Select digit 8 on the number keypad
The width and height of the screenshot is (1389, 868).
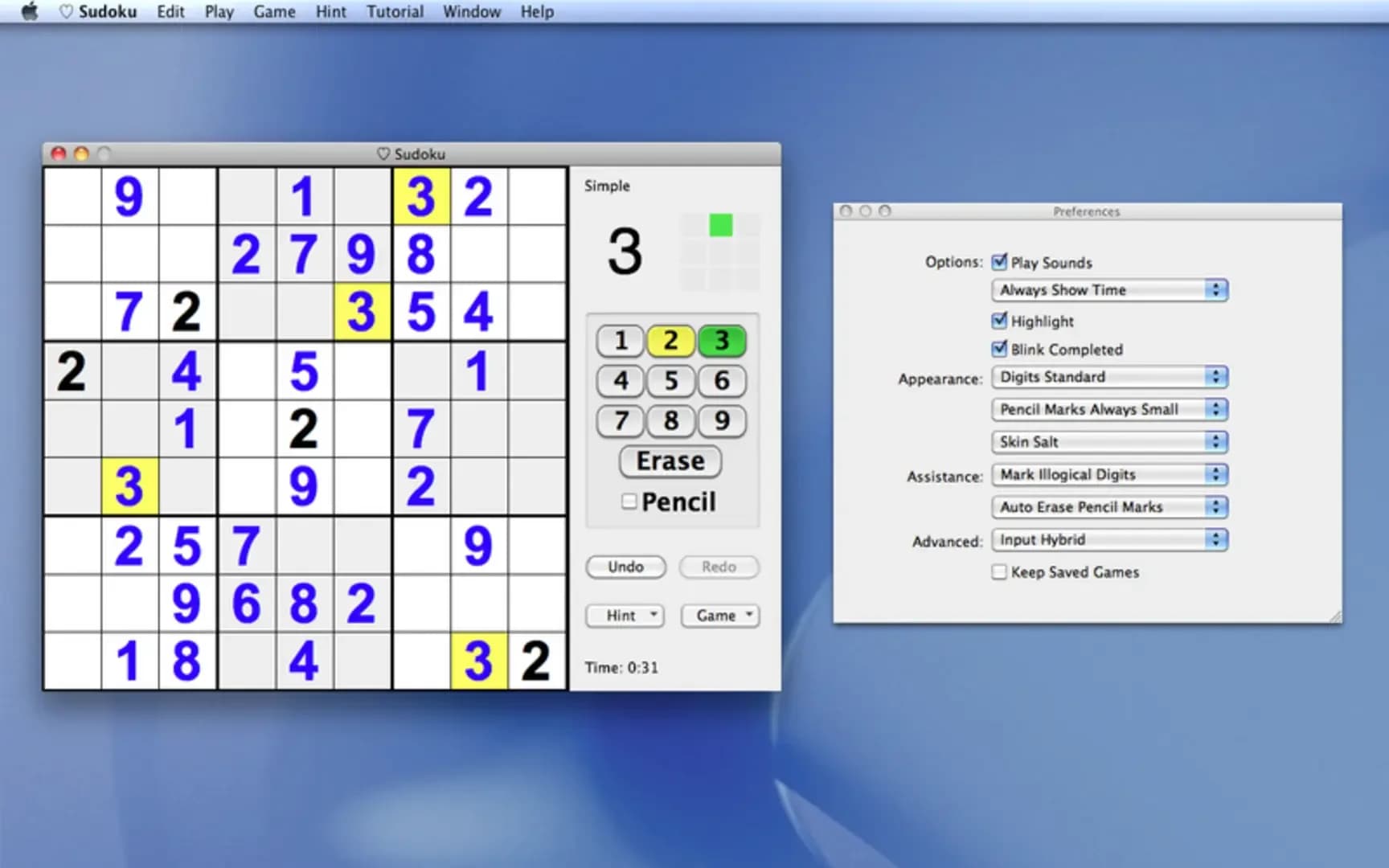point(670,421)
